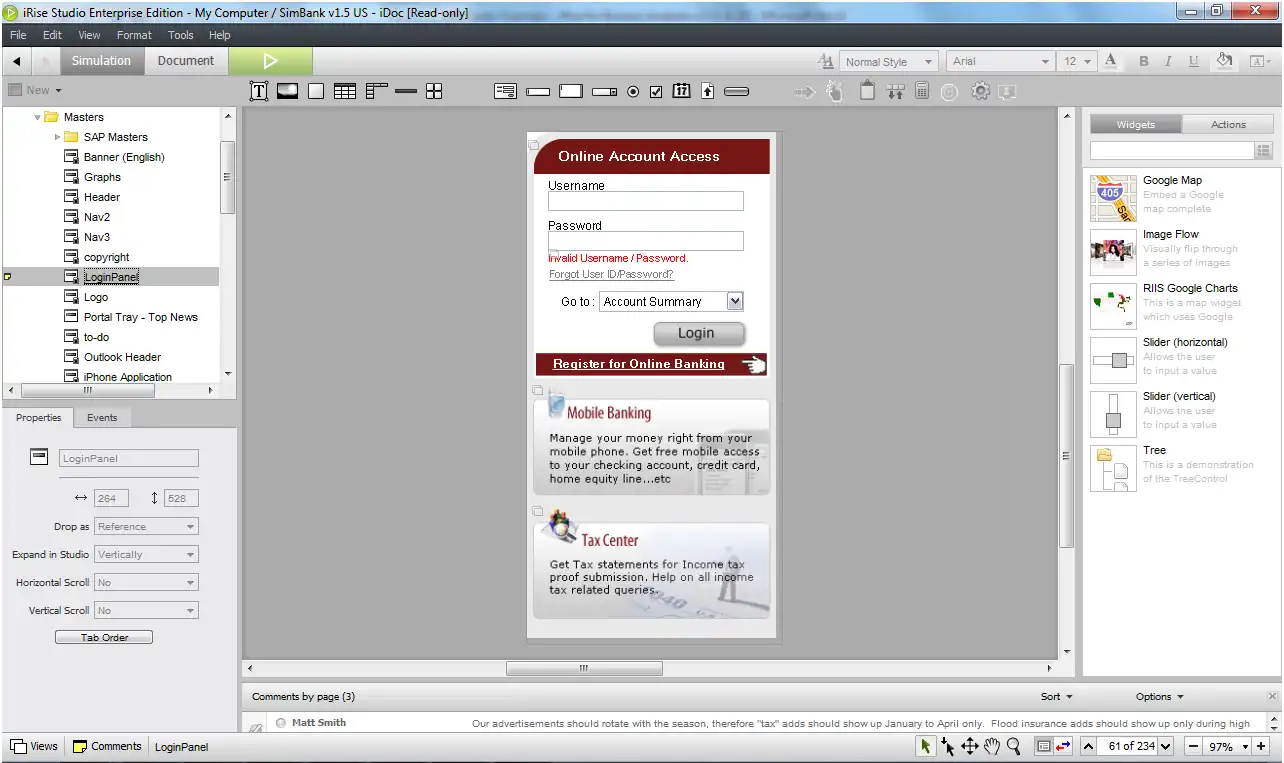Click the green Run simulation play button

tap(270, 61)
